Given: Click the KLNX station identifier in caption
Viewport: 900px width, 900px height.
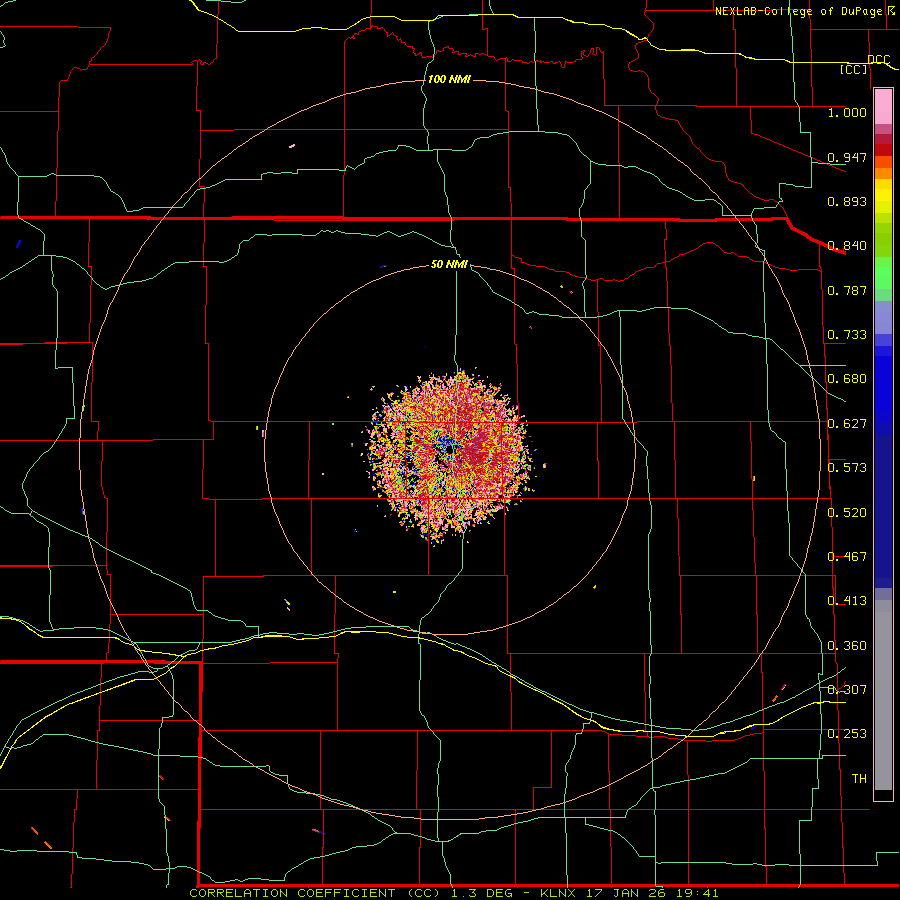Looking at the screenshot, I should [x=558, y=893].
